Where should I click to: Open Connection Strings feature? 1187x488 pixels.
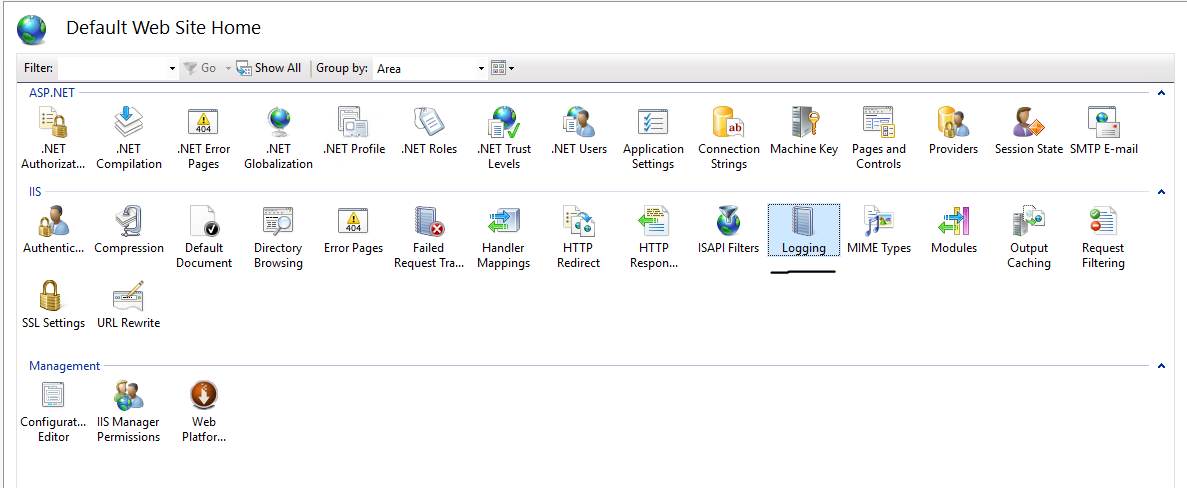pos(728,138)
